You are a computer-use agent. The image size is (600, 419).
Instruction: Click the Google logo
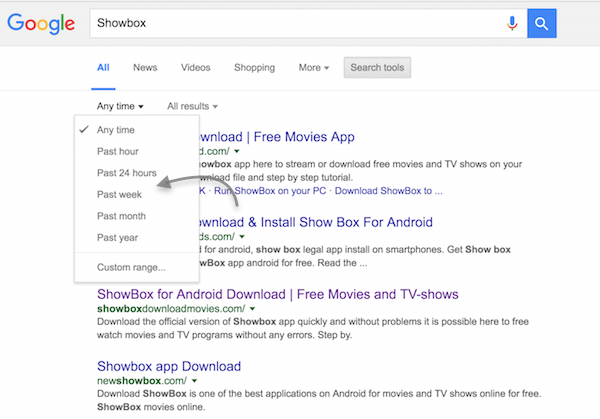click(x=41, y=24)
